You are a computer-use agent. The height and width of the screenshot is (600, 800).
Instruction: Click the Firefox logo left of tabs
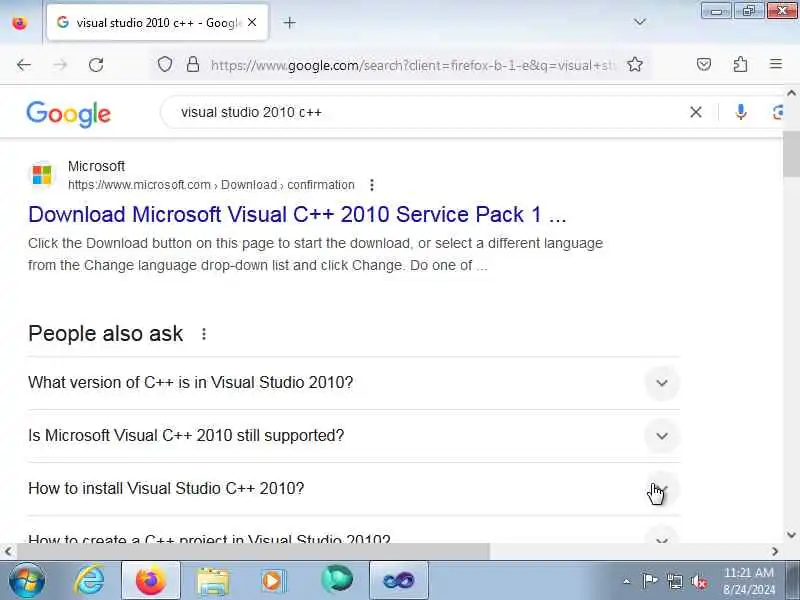(19, 23)
